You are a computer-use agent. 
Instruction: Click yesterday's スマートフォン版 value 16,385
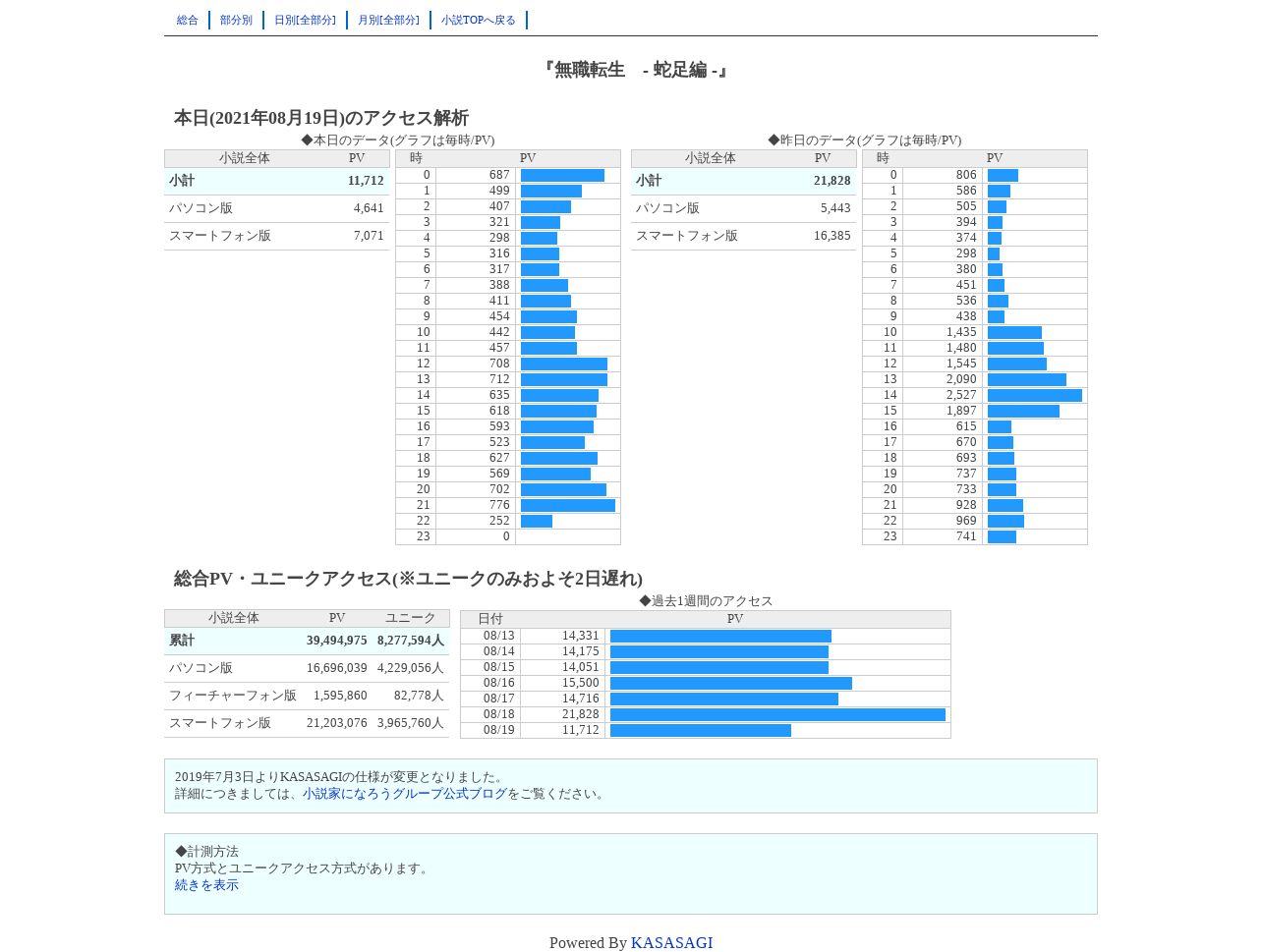(x=832, y=236)
